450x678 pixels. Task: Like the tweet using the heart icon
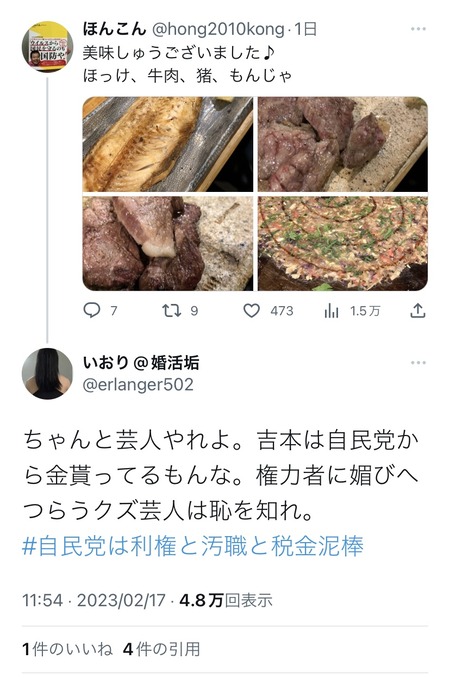point(252,310)
